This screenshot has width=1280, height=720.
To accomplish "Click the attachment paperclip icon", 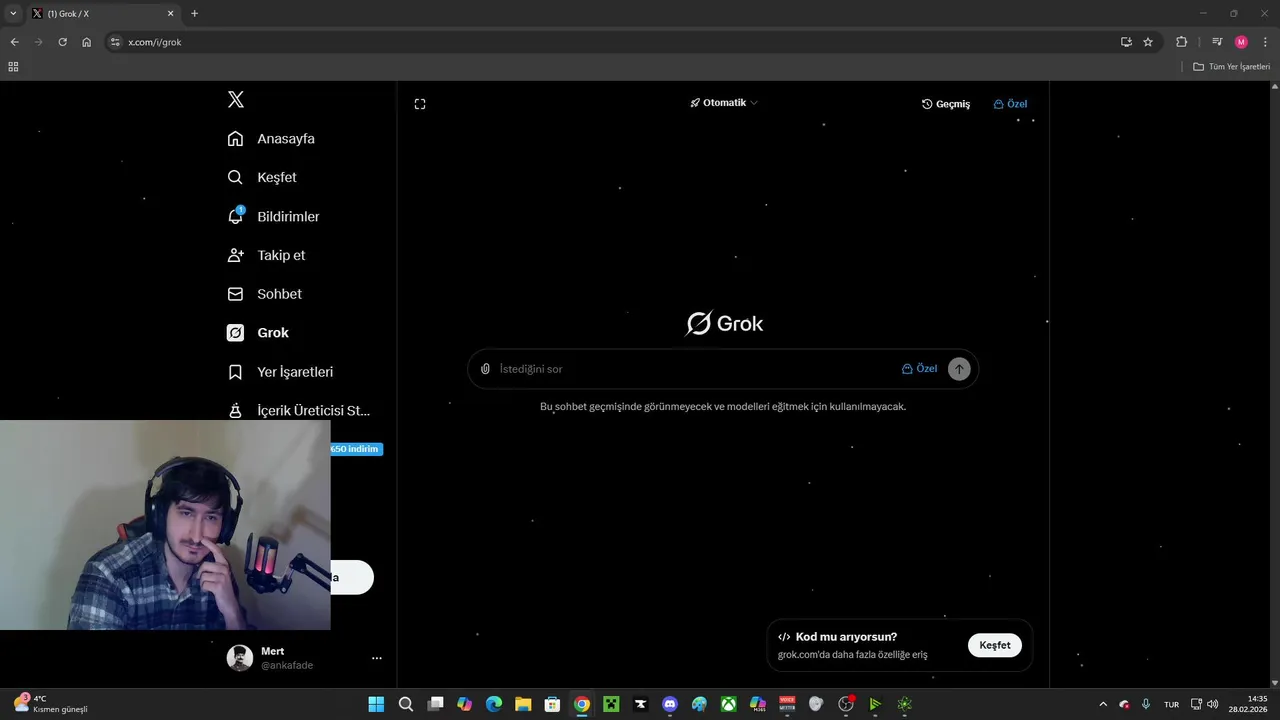I will (x=485, y=369).
